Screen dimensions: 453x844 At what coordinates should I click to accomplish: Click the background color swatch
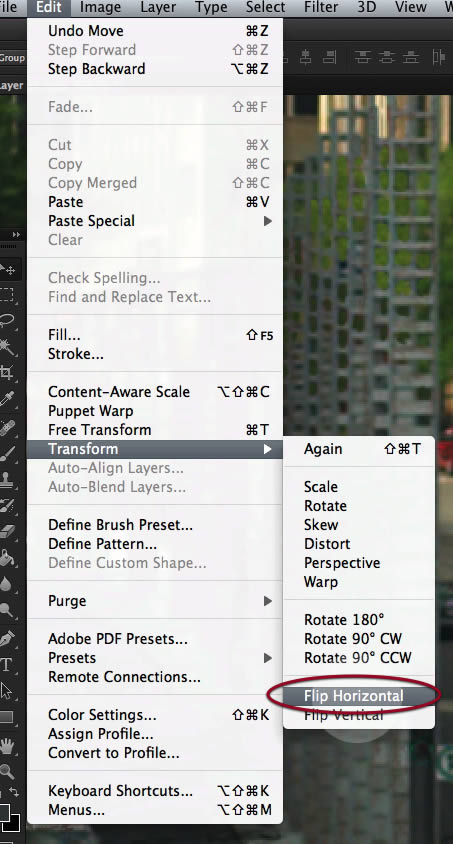click(x=13, y=821)
